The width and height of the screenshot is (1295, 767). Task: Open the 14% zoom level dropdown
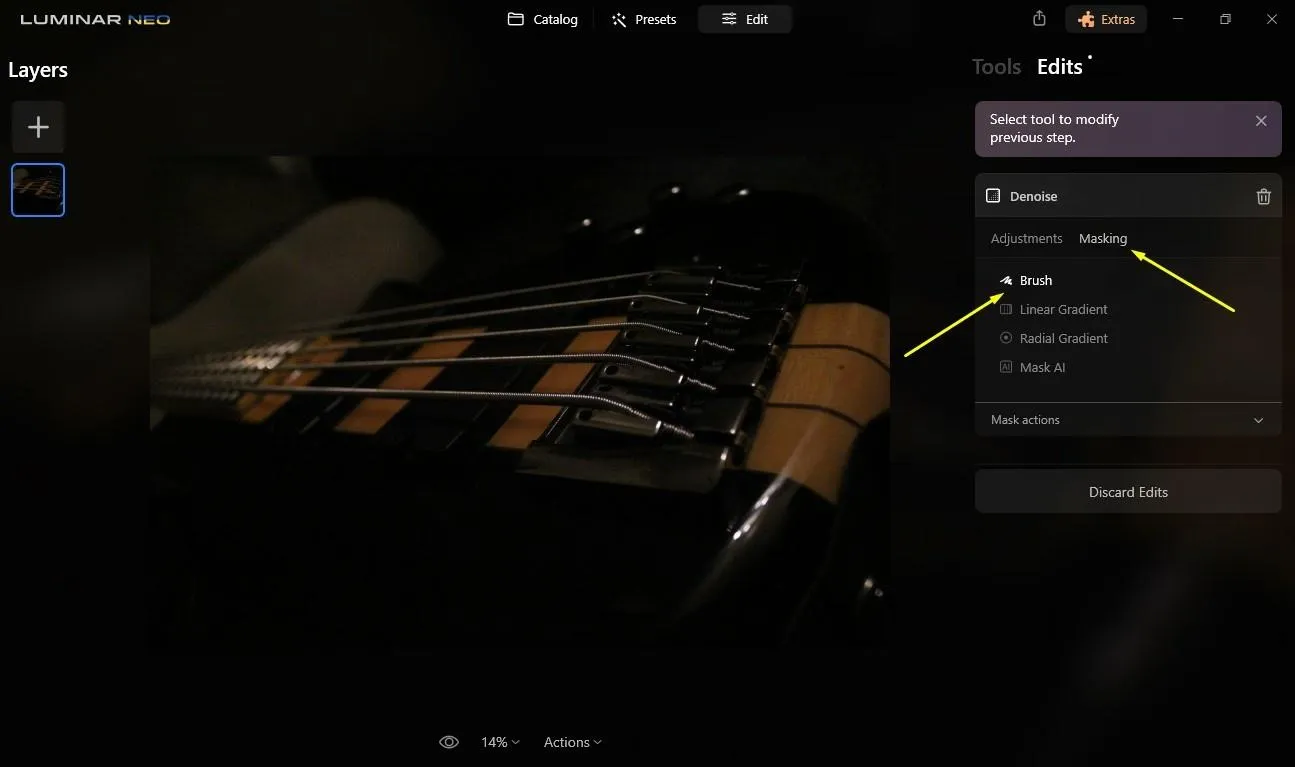500,742
